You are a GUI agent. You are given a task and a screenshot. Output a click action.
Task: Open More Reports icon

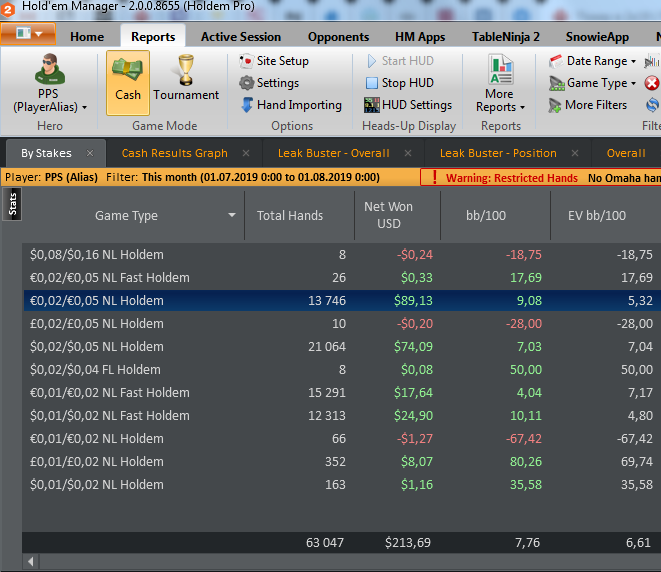tap(500, 69)
